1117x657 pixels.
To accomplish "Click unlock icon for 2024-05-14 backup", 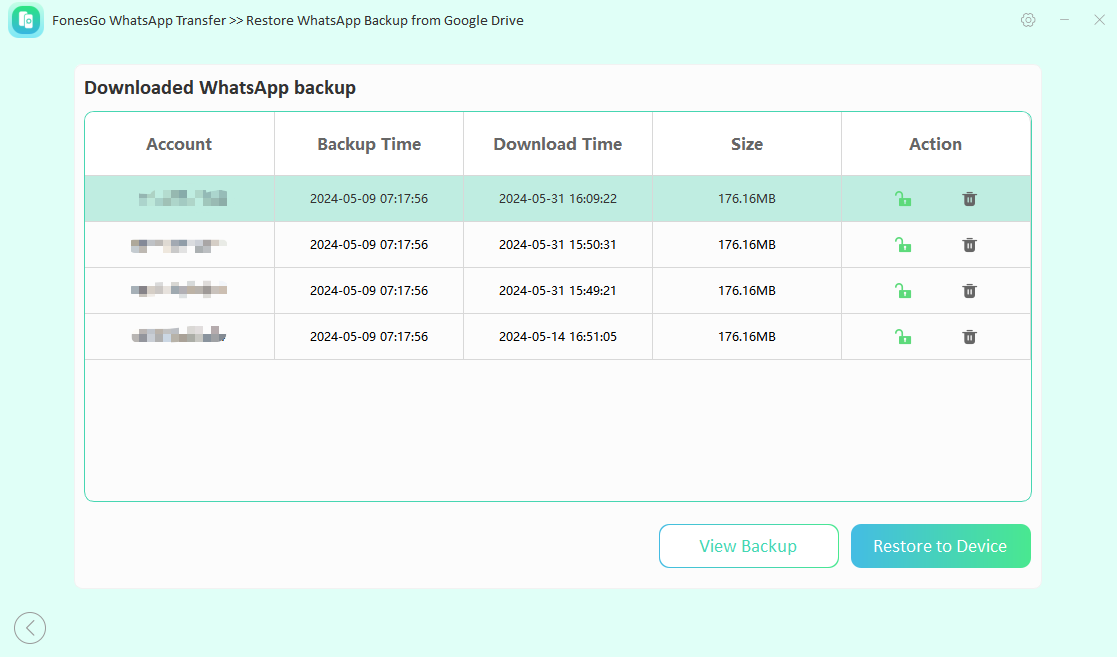I will click(x=903, y=337).
